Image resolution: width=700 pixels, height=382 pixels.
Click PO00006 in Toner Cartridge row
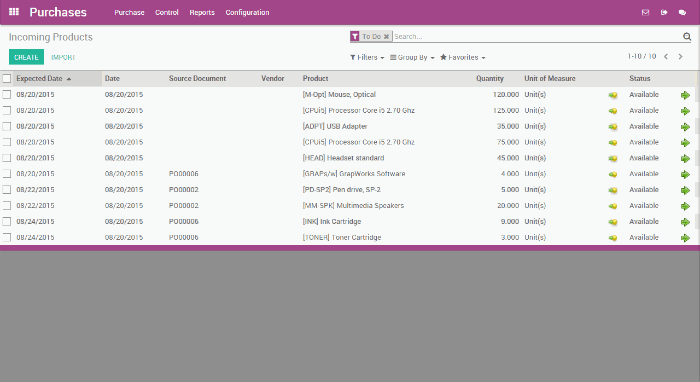[x=183, y=237]
